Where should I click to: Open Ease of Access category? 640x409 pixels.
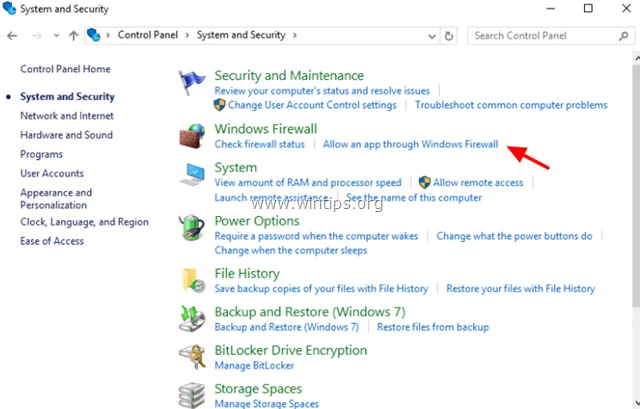[52, 241]
